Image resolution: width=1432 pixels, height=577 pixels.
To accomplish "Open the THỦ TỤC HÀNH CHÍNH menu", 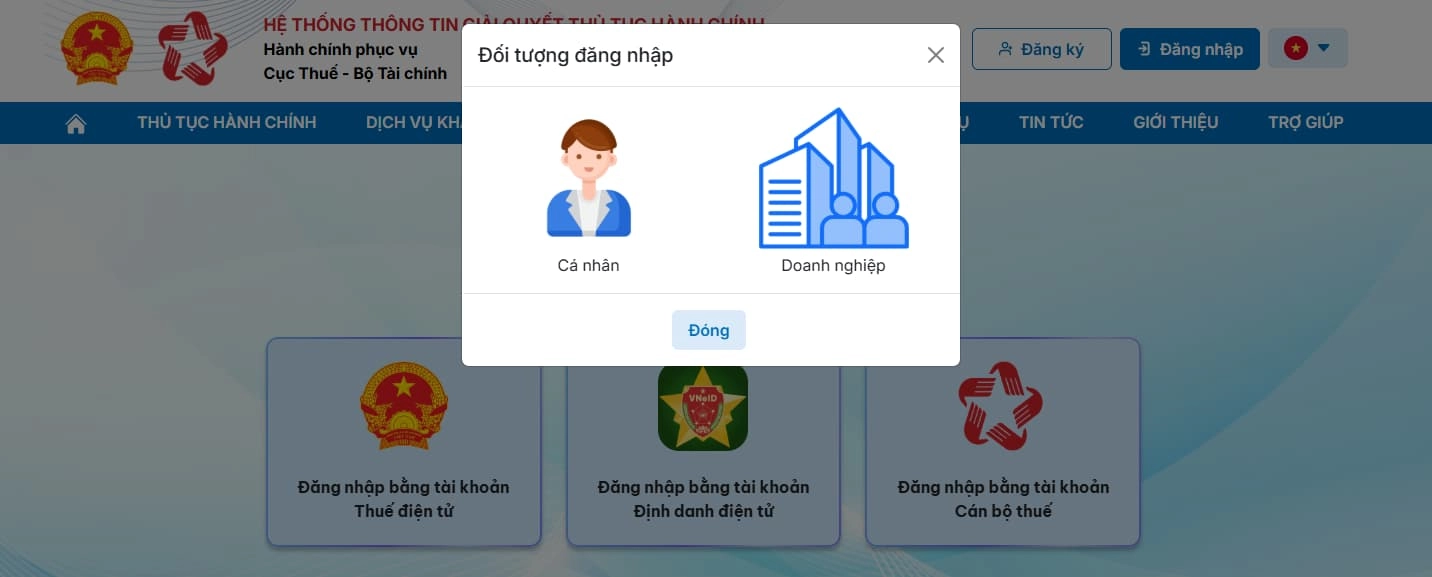I will (x=227, y=122).
